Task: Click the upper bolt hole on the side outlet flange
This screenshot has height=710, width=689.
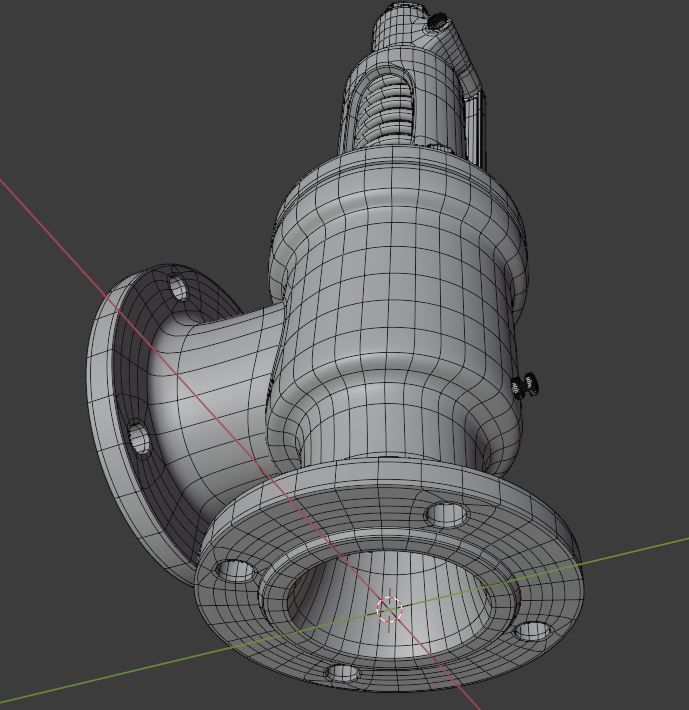Action: (x=177, y=288)
